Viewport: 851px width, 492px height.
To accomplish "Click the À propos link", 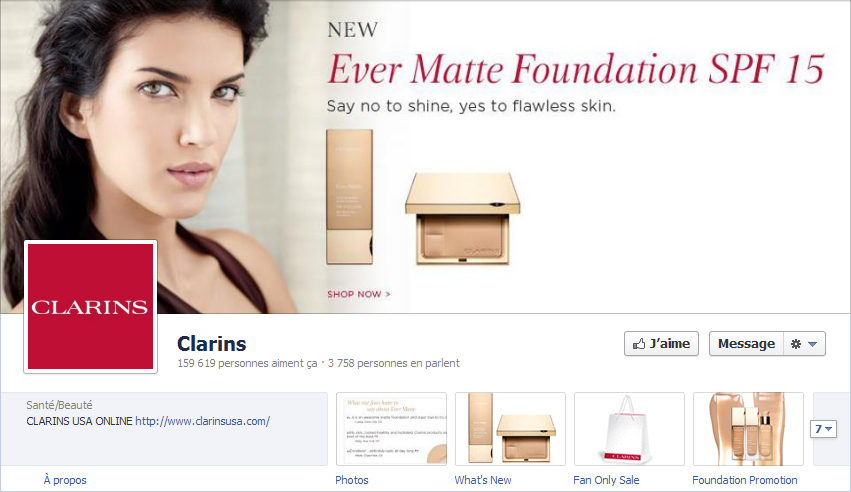I will click(x=65, y=480).
